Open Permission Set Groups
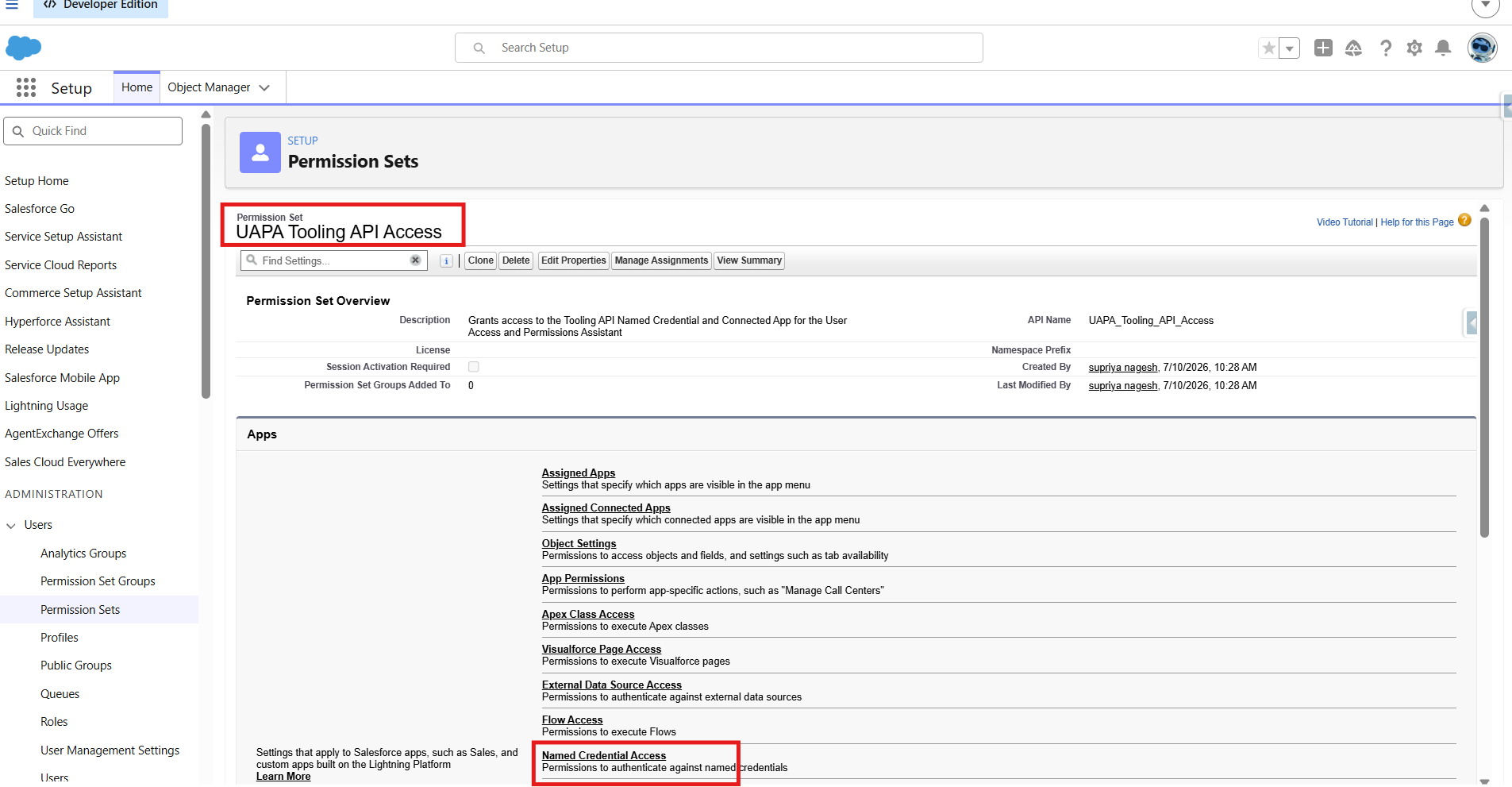The height and width of the screenshot is (787, 1512). 98,581
